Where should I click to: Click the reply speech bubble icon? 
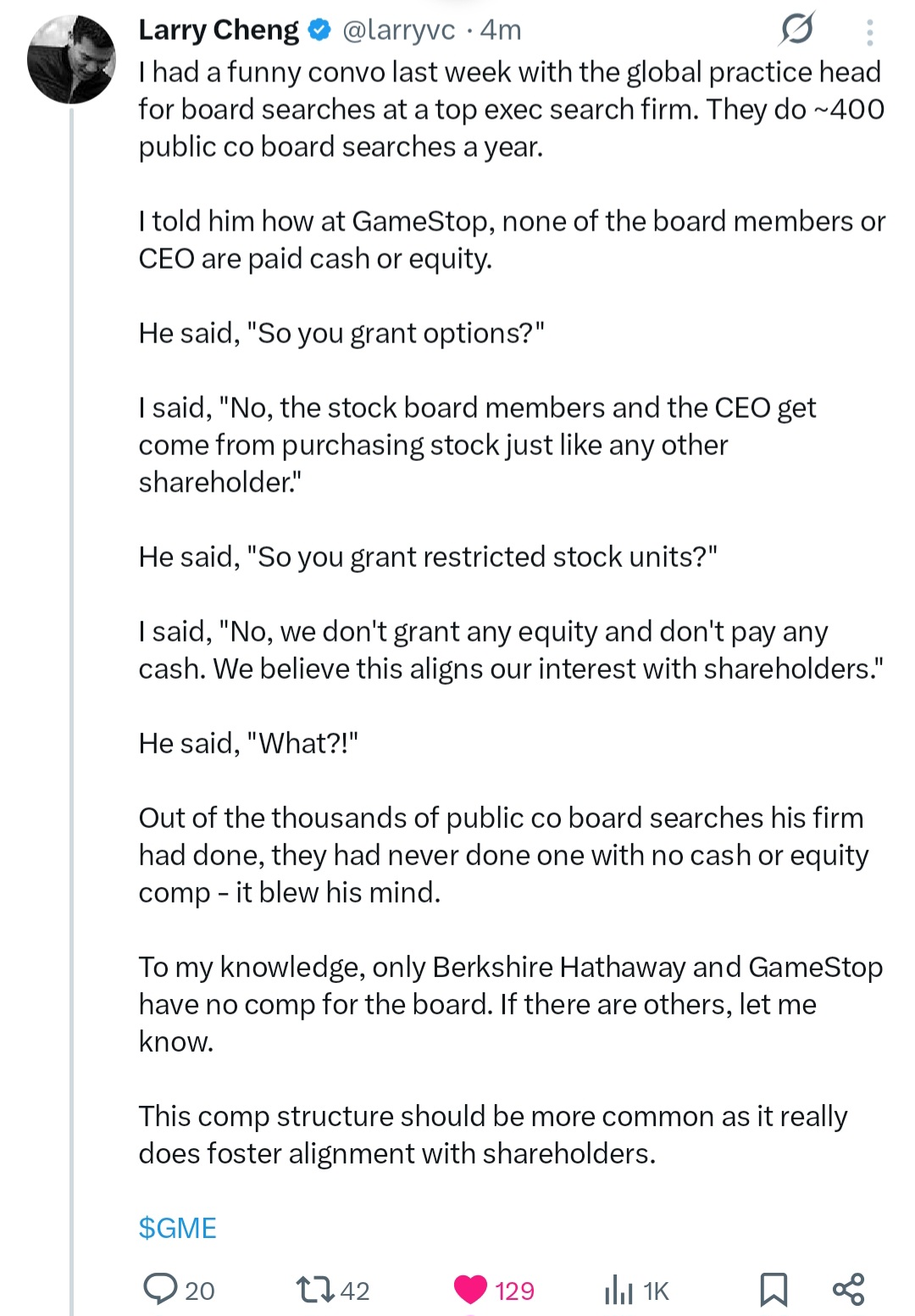[160, 1289]
